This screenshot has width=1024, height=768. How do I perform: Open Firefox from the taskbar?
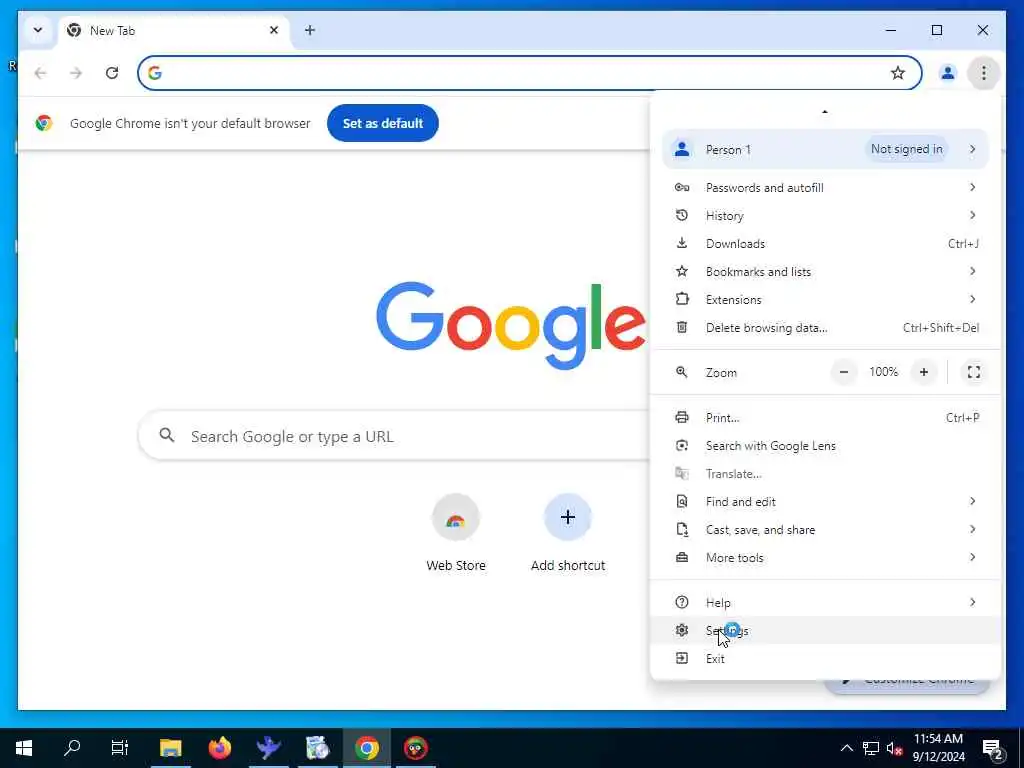[219, 748]
